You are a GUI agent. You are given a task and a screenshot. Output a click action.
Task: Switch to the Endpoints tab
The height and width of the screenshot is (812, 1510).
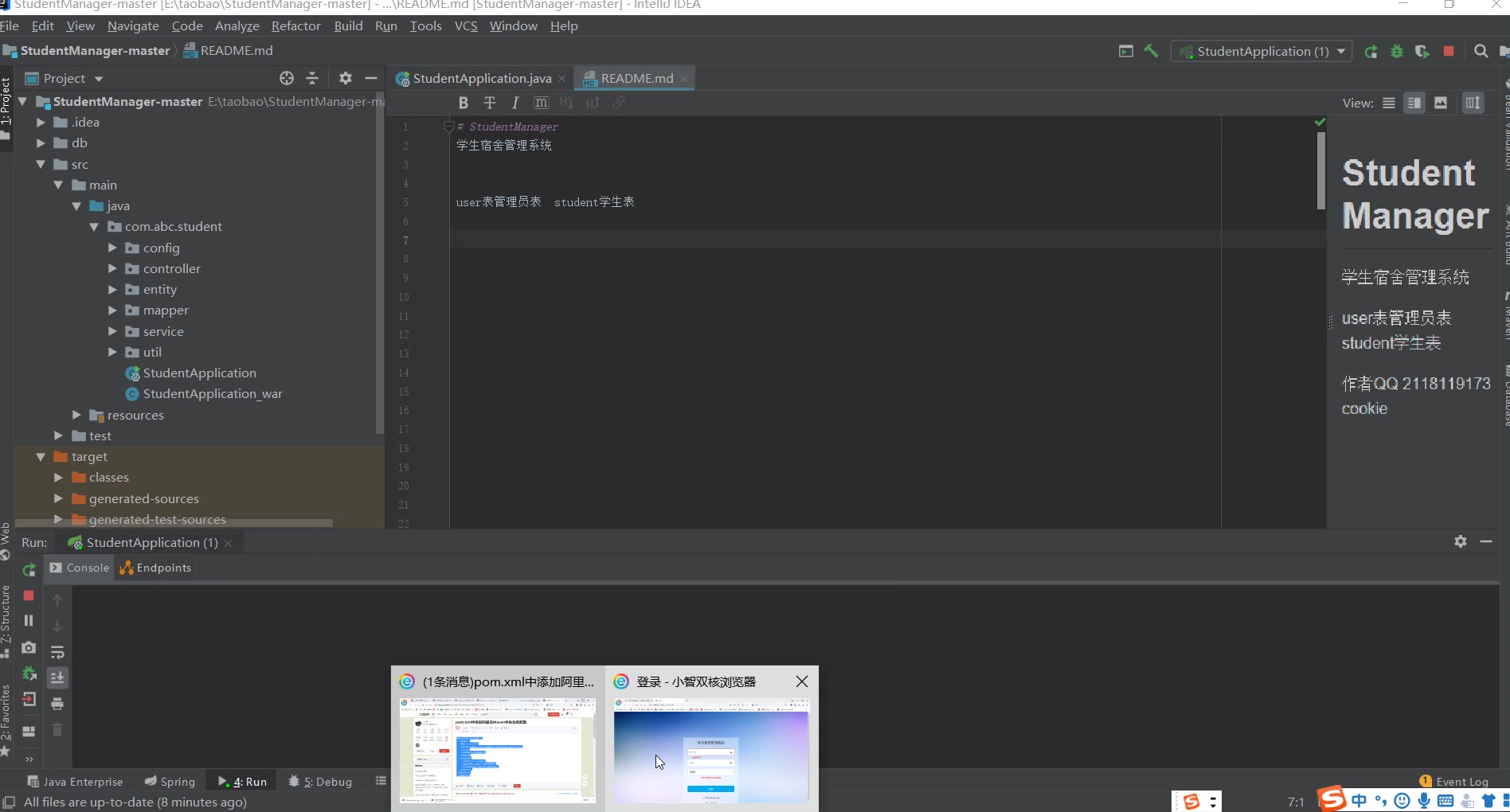coord(155,568)
